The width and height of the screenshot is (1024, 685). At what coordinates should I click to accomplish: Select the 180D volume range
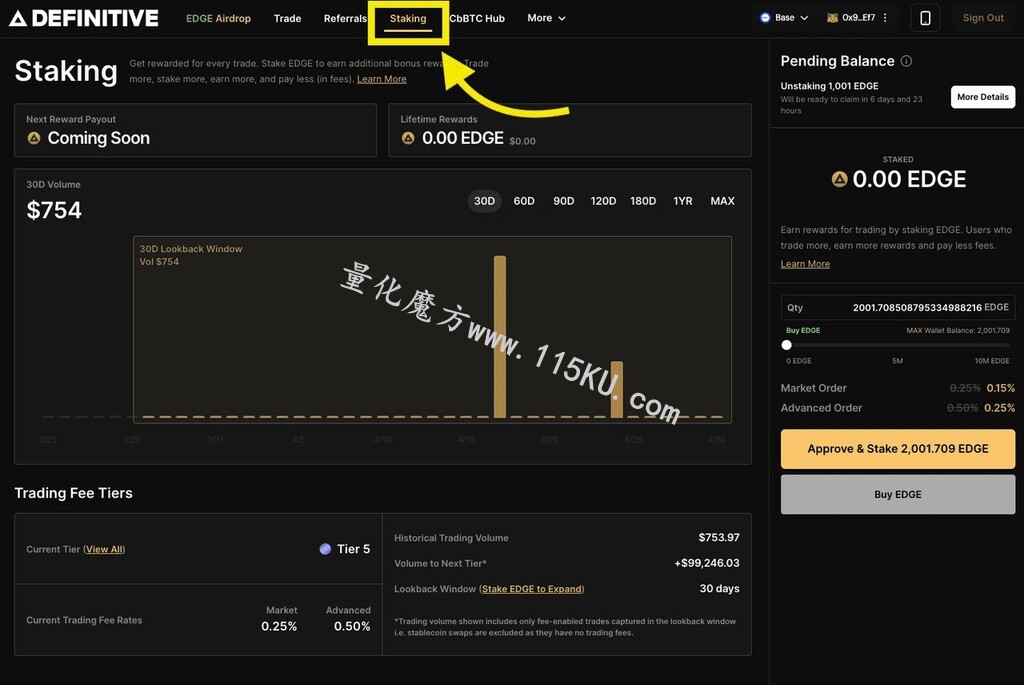point(643,201)
